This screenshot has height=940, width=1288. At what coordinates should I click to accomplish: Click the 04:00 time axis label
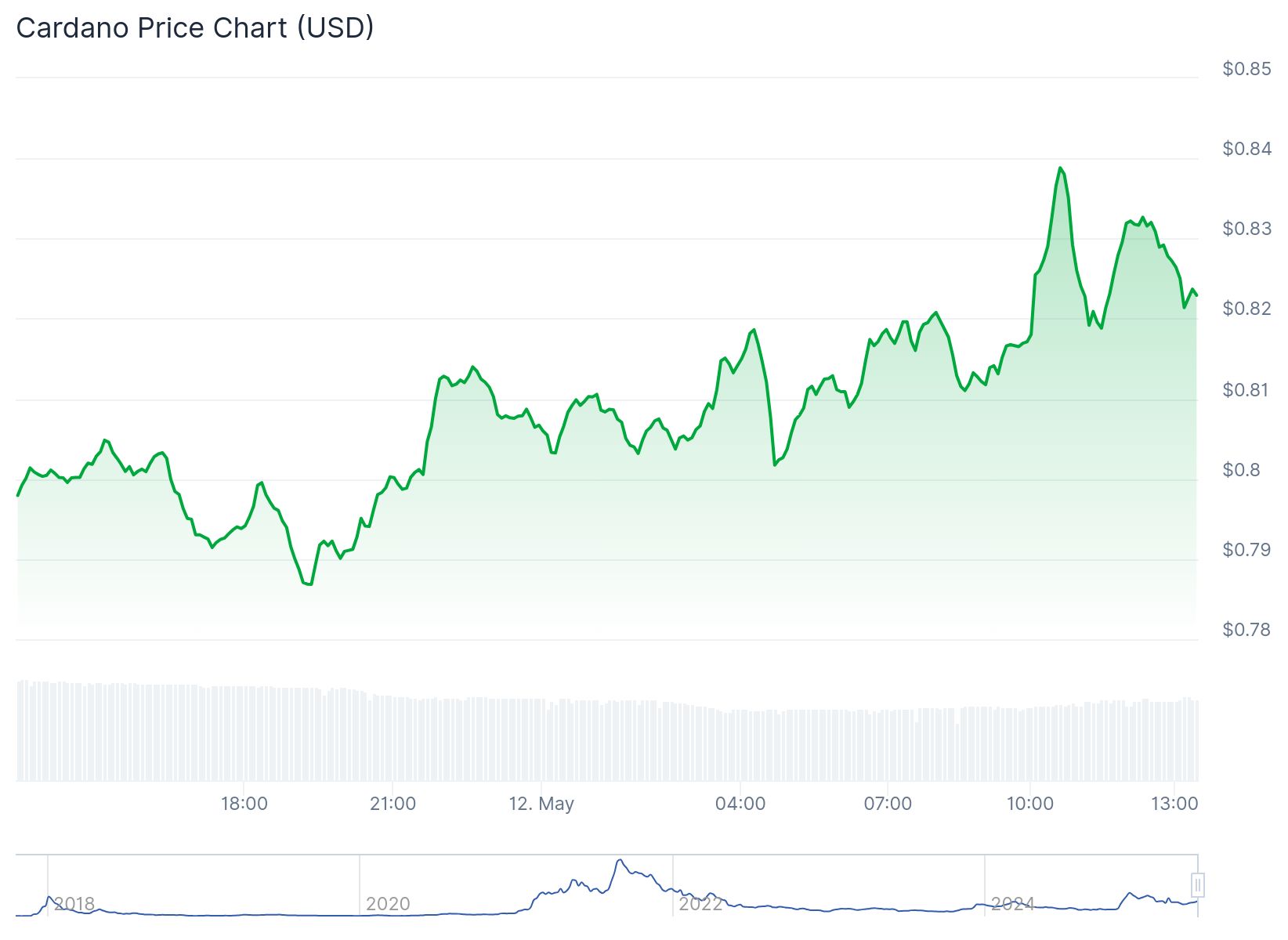740,804
